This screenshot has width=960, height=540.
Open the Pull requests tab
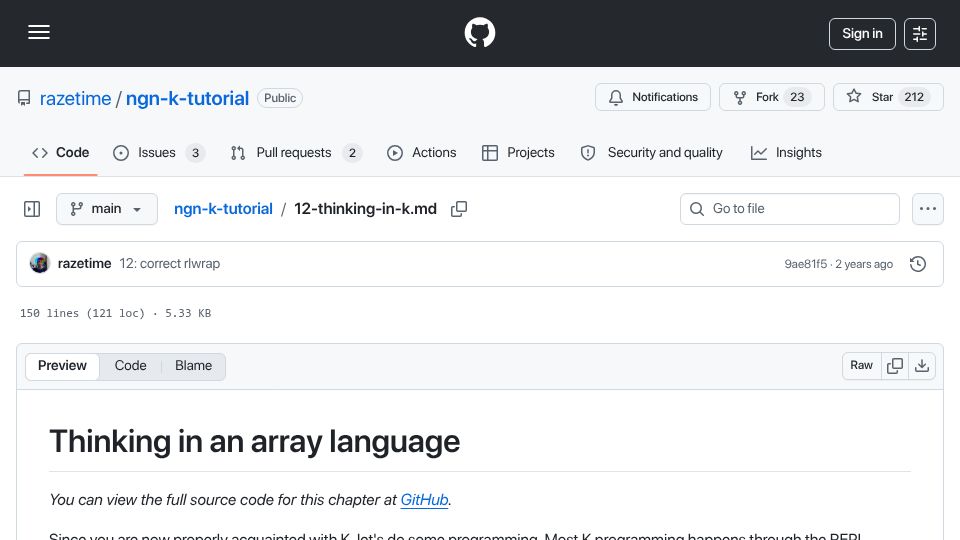pos(296,153)
